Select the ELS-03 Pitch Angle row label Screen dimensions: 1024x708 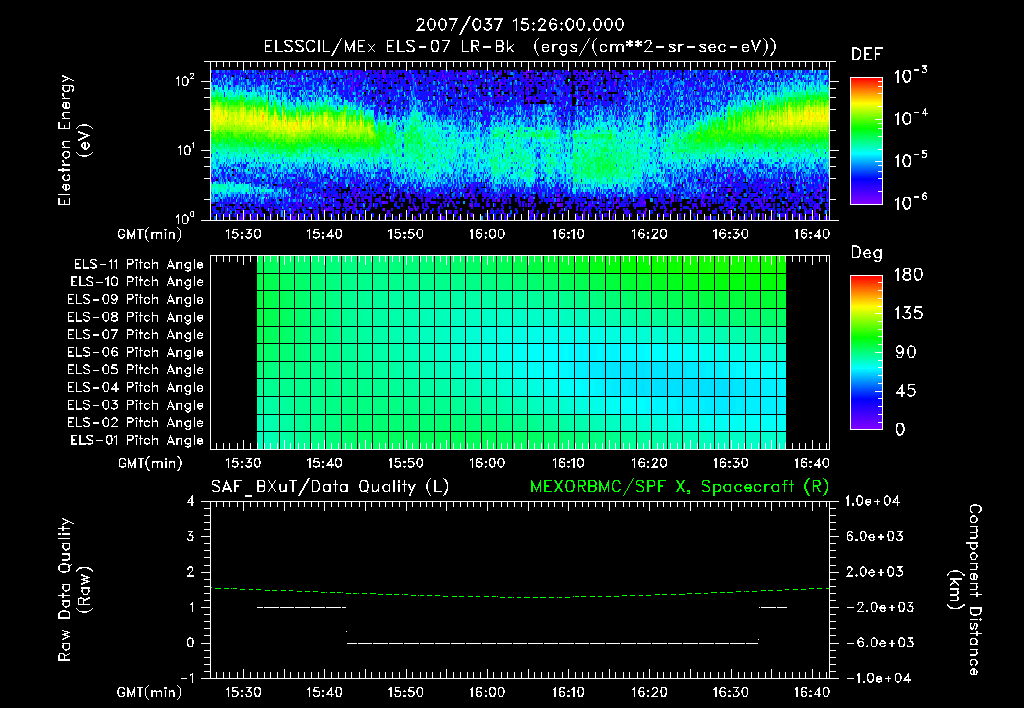pos(136,405)
